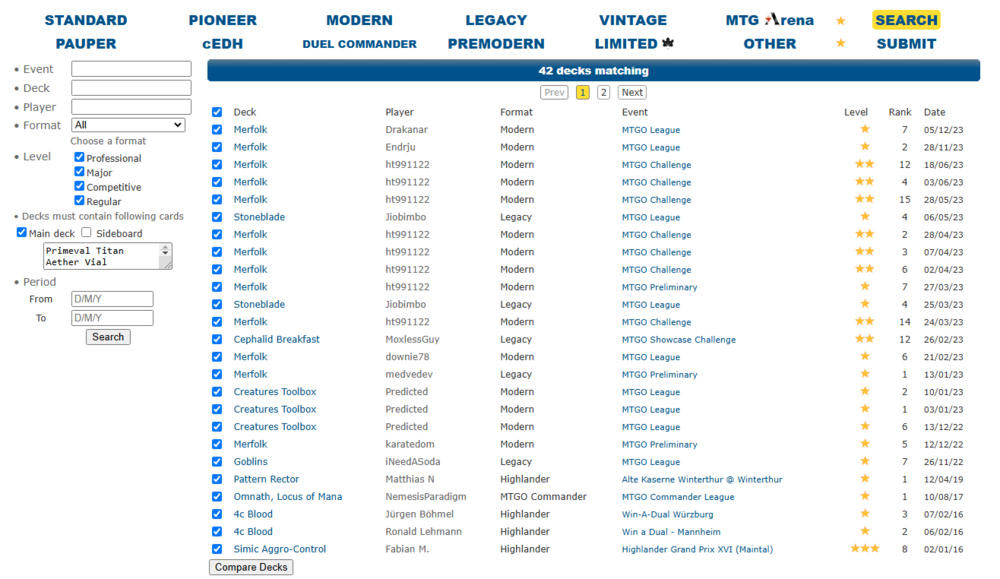The height and width of the screenshot is (579, 1000).
Task: Open the PIONEER format menu
Action: [222, 20]
